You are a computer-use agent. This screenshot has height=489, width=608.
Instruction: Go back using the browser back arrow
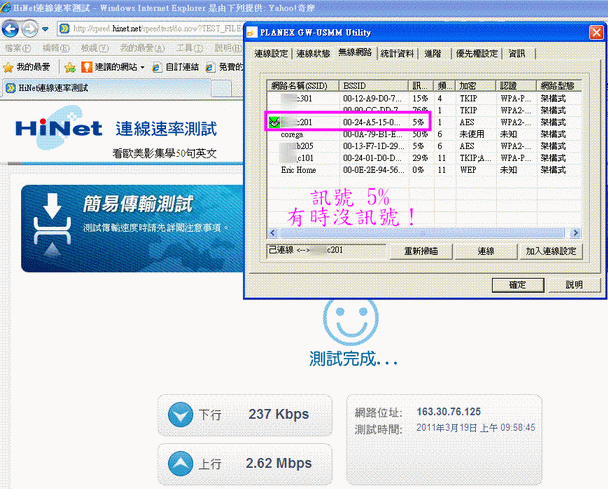(x=10, y=29)
